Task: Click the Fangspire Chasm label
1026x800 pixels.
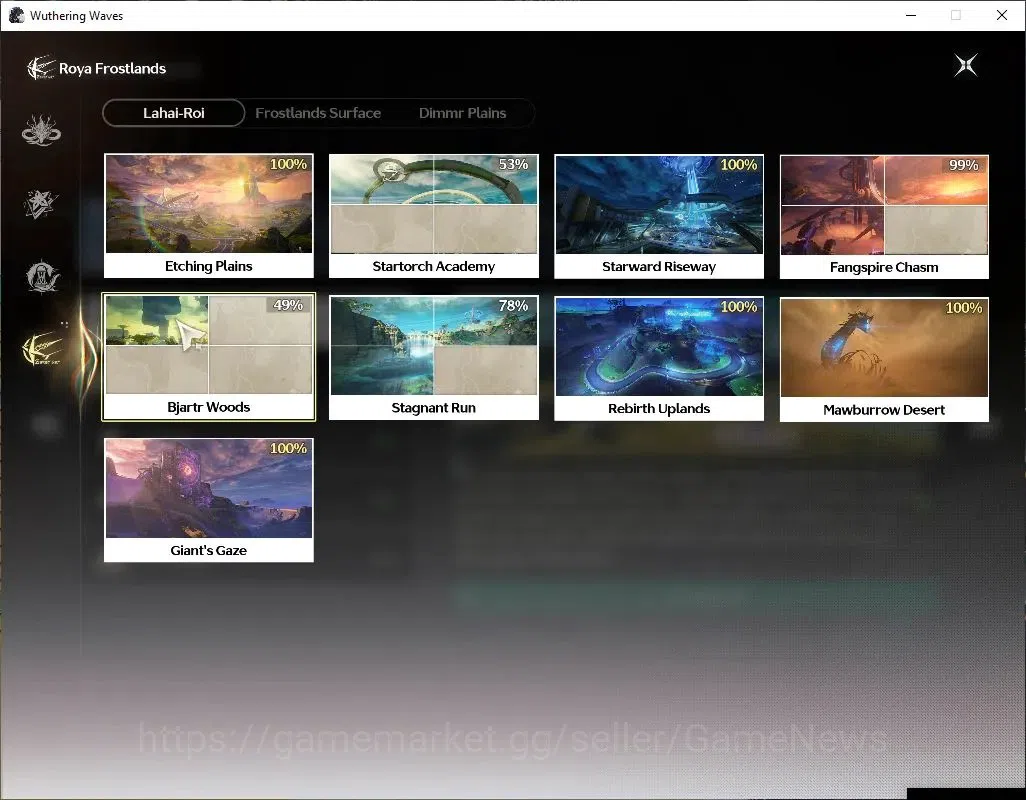Action: pos(884,268)
